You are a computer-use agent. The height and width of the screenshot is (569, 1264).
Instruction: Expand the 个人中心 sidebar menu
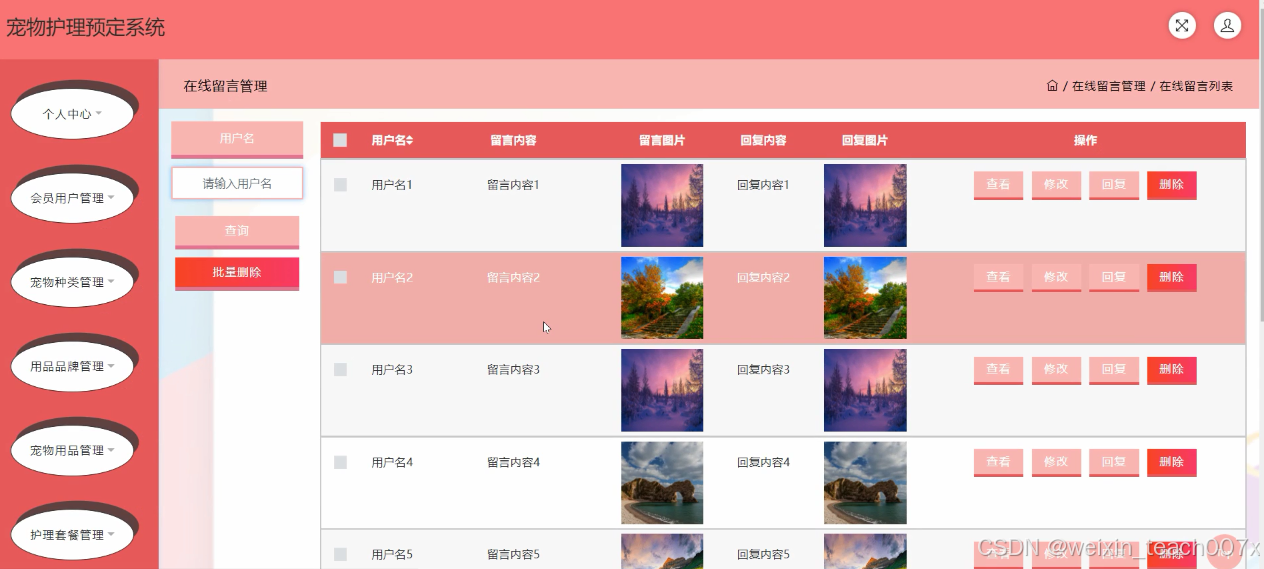(x=73, y=114)
